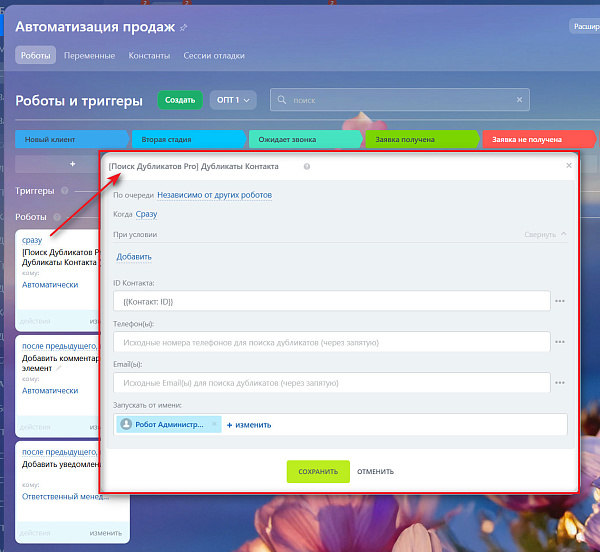Open value picker dots for Email(ы)
This screenshot has width=600, height=552.
point(560,383)
